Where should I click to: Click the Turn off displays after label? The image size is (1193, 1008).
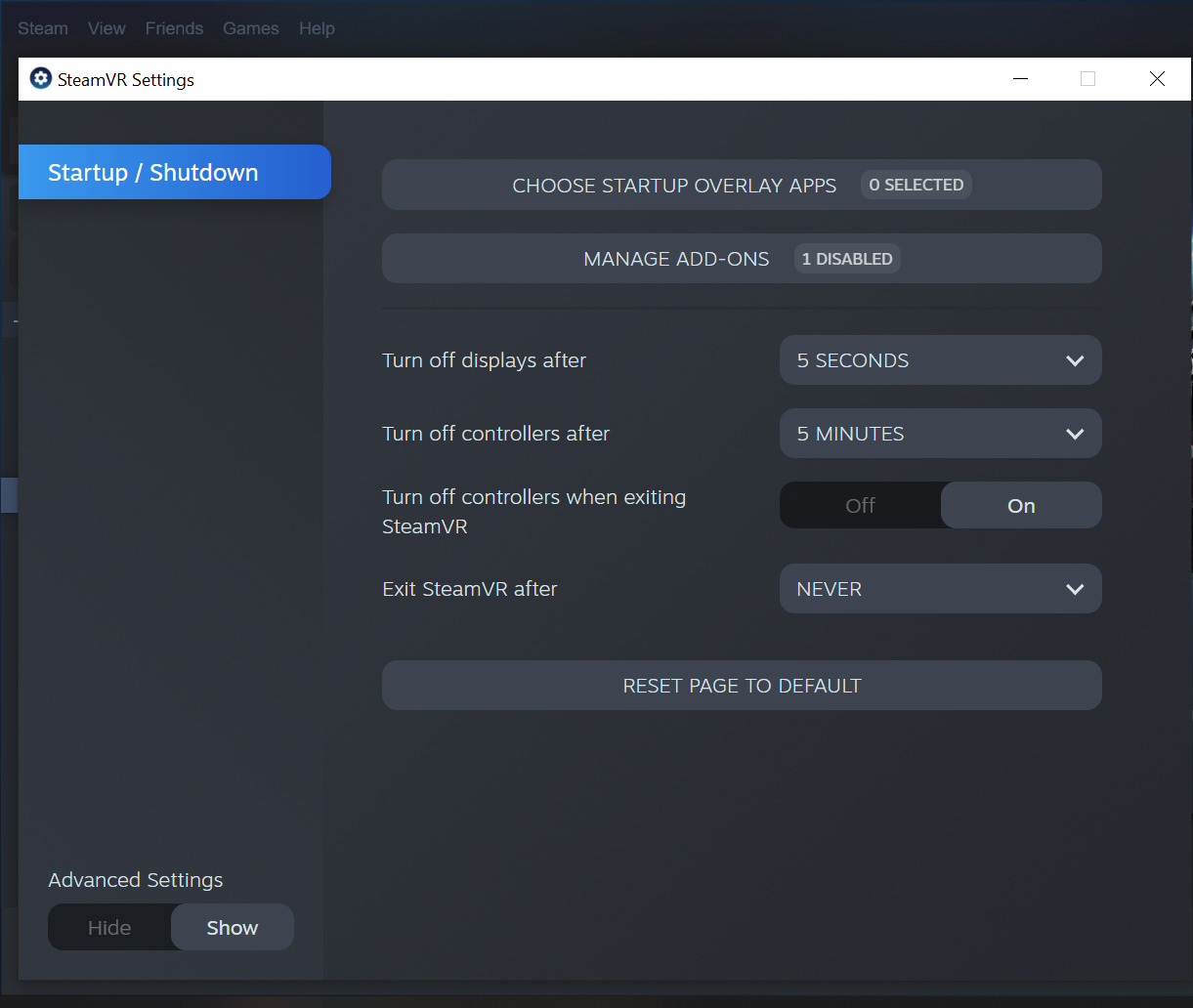(x=484, y=360)
